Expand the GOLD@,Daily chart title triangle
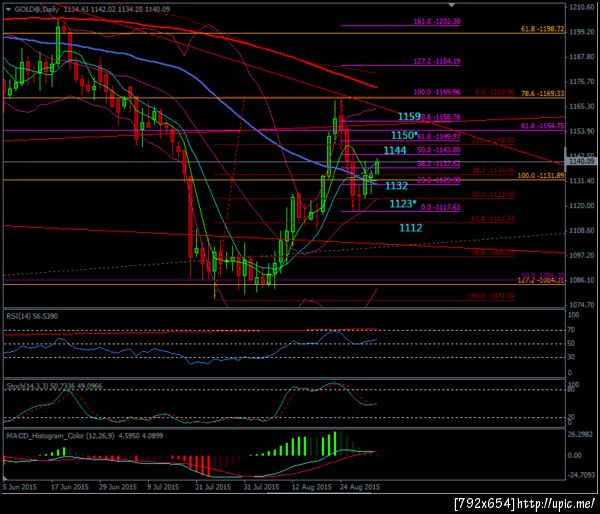600x514 pixels. pyautogui.click(x=8, y=9)
